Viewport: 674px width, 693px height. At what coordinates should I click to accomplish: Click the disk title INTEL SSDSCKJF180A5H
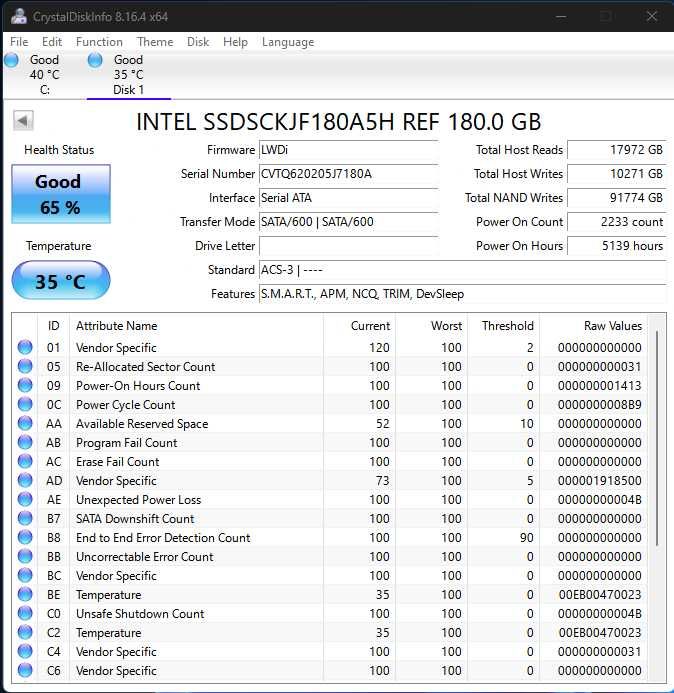click(339, 121)
